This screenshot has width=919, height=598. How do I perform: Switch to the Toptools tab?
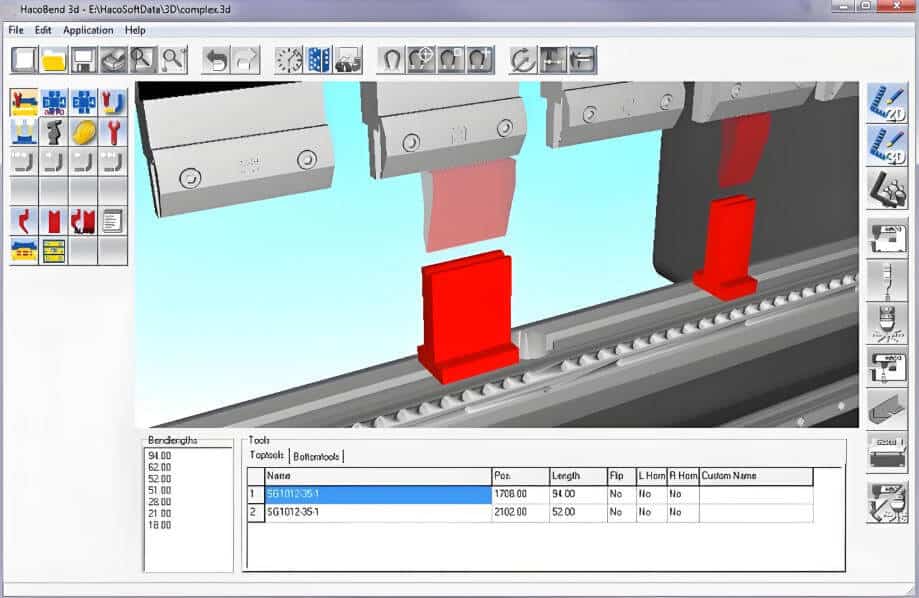tap(267, 456)
